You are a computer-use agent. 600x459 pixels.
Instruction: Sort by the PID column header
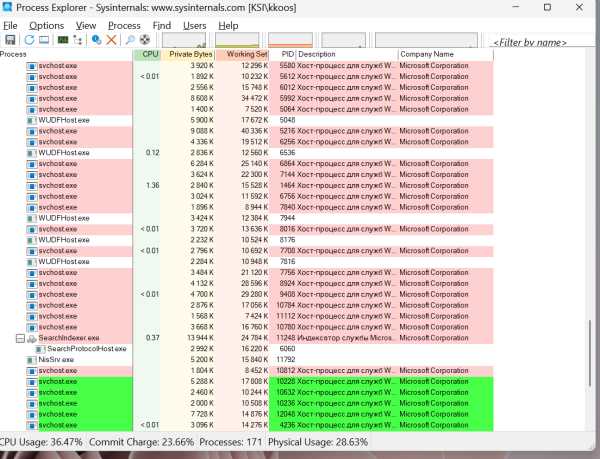pos(283,54)
